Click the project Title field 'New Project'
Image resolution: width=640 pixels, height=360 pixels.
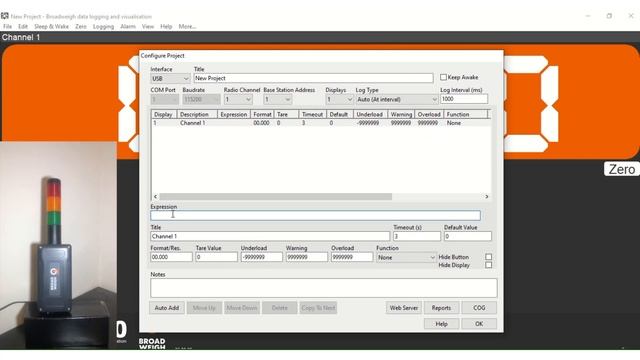(313, 78)
